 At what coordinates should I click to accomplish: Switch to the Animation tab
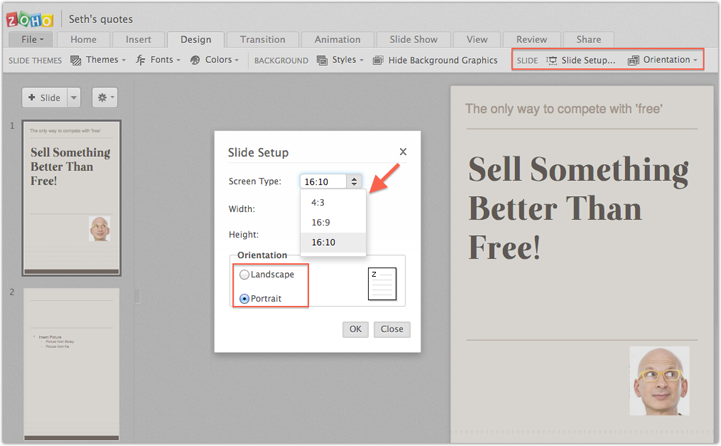(338, 40)
